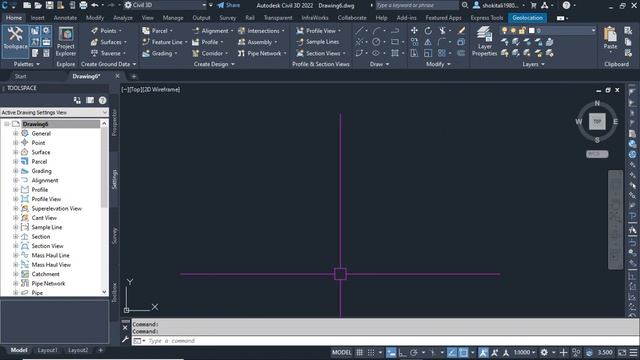Open command line customize wrench icon
The height and width of the screenshot is (360, 640).
pyautogui.click(x=125, y=340)
